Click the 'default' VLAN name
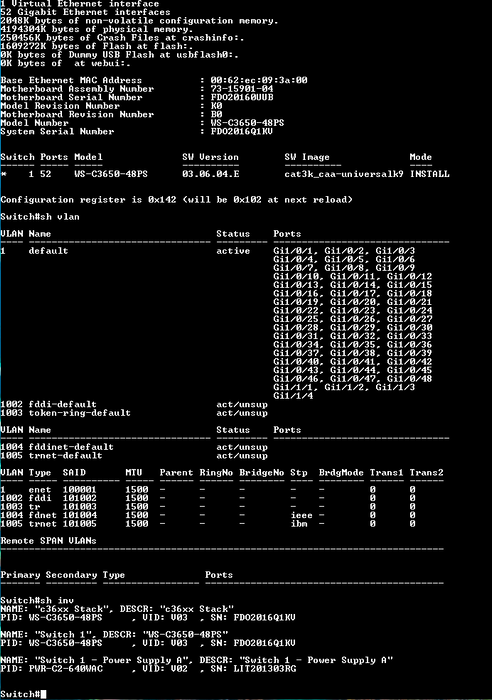 click(48, 251)
